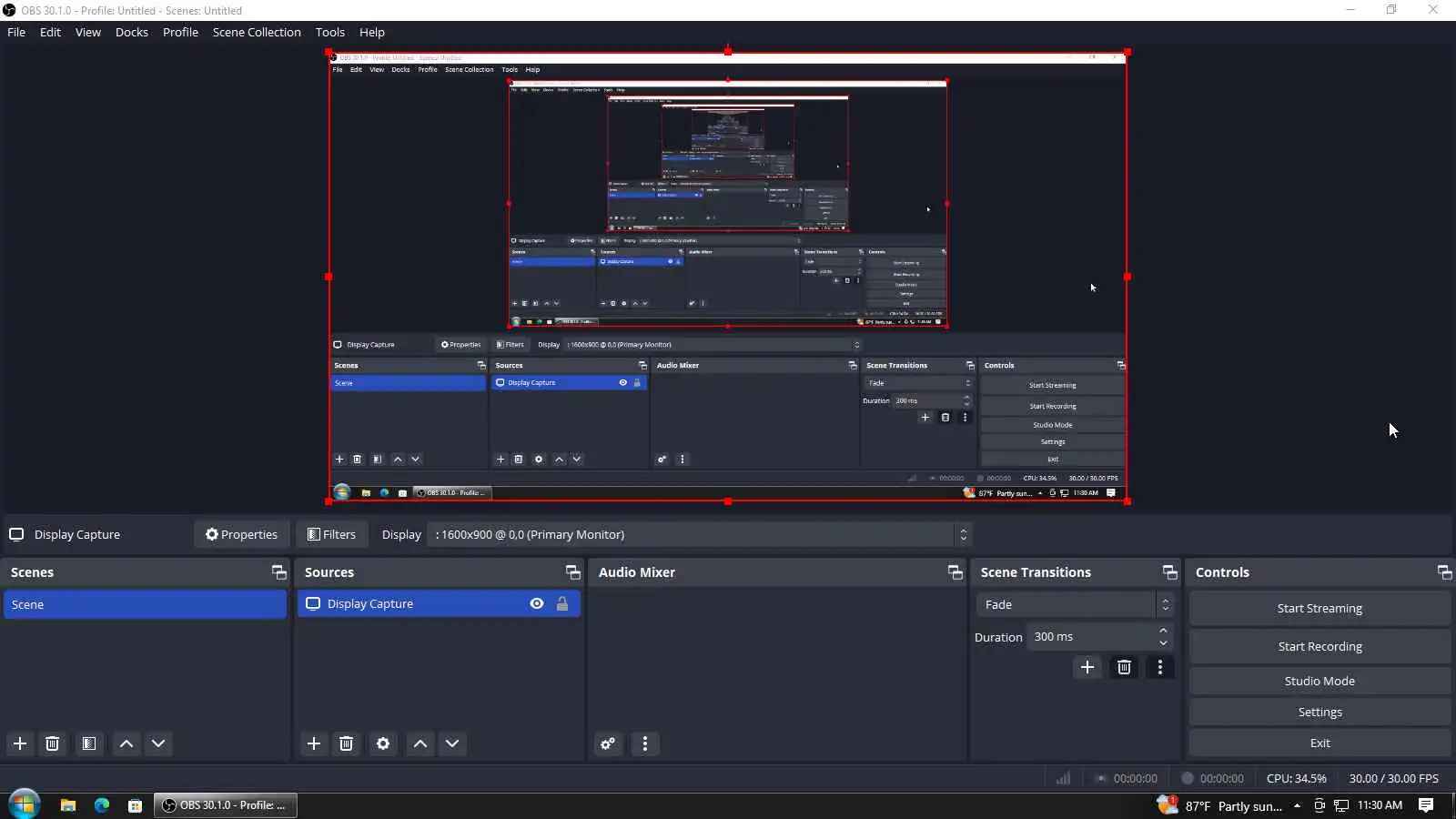Image resolution: width=1456 pixels, height=819 pixels.
Task: Show hidden system tray icons
Action: [1297, 805]
